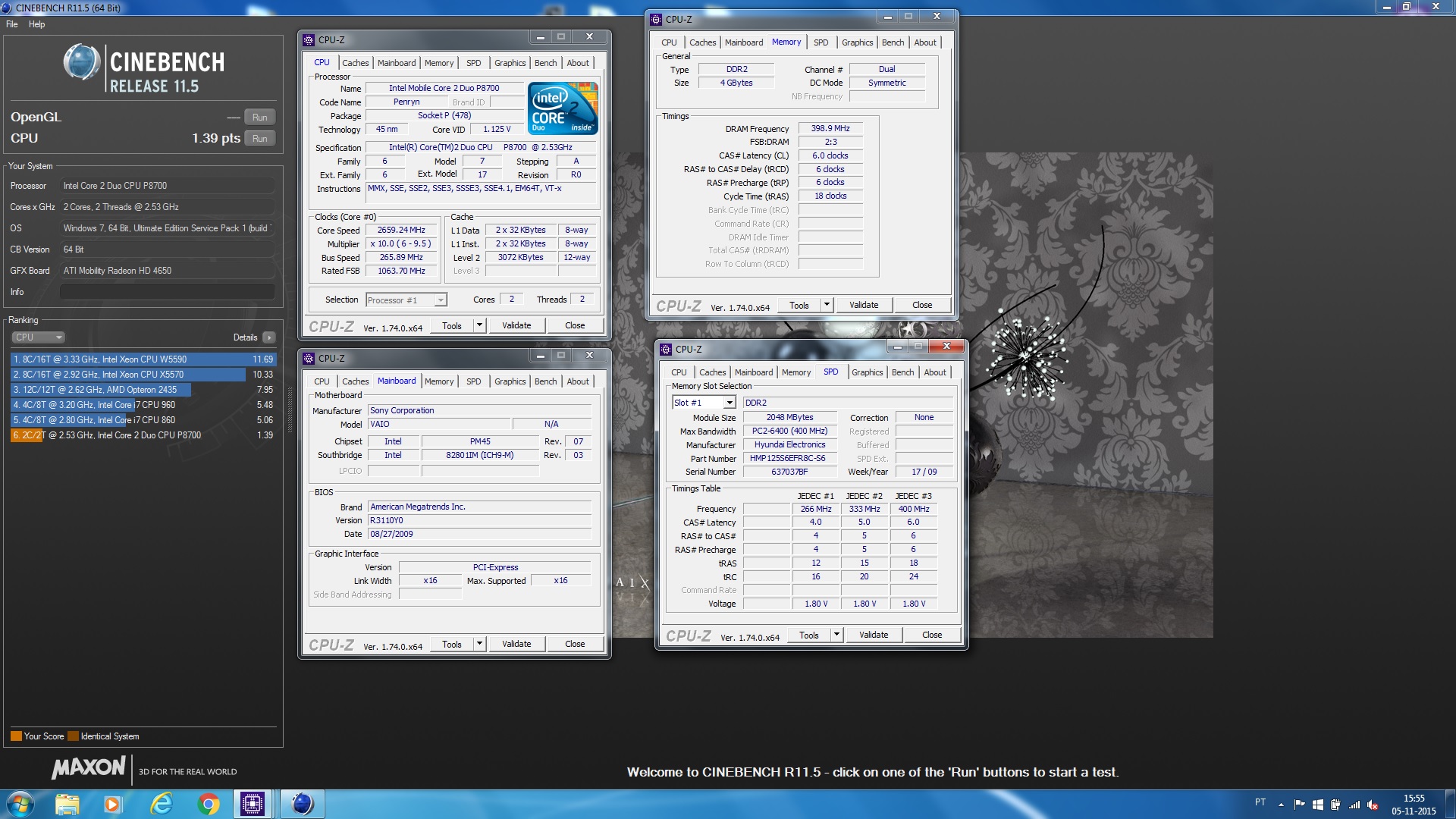Click the title icon of the CPU-Z Mainboard window
The height and width of the screenshot is (819, 1456).
click(309, 359)
